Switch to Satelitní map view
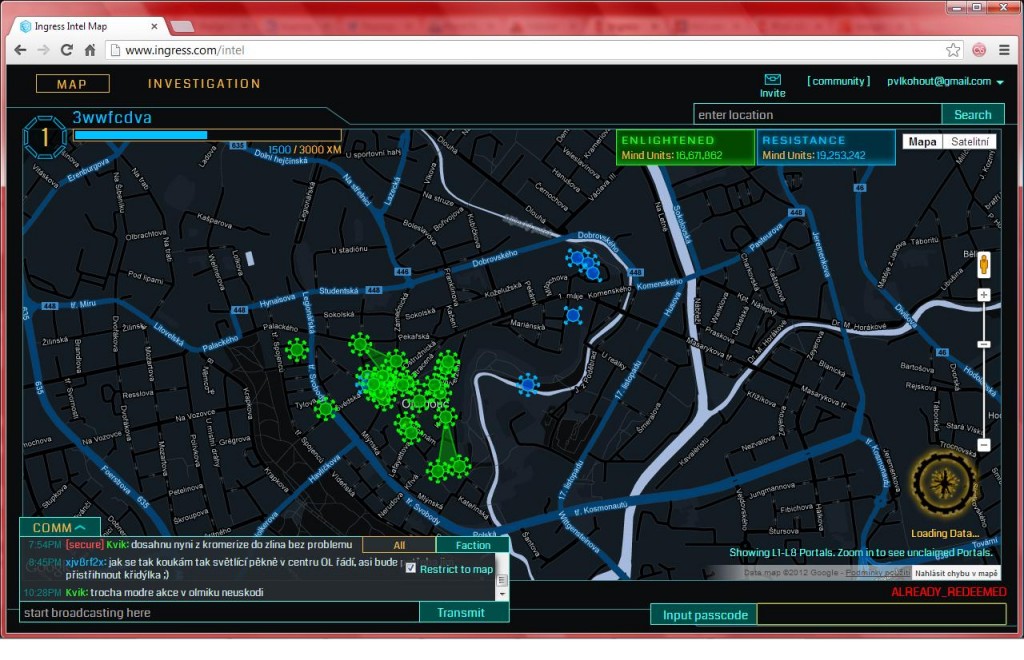Image resolution: width=1024 pixels, height=660 pixels. (x=969, y=142)
